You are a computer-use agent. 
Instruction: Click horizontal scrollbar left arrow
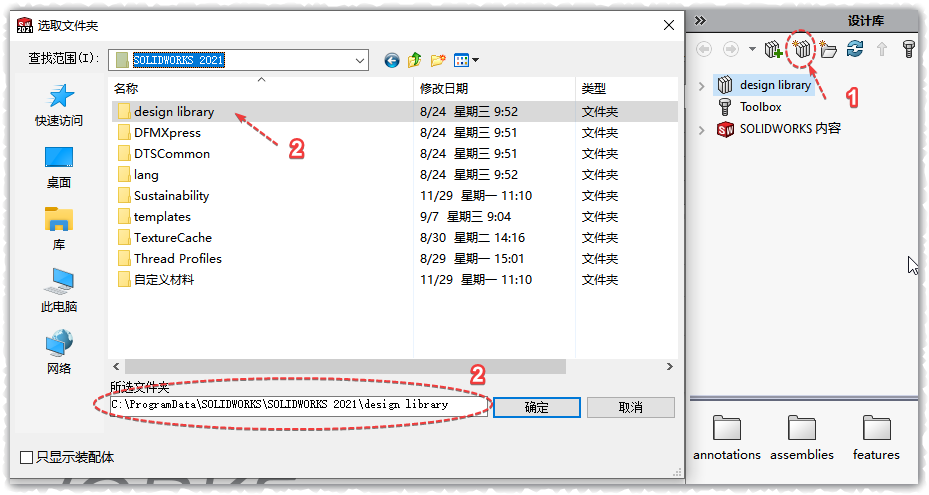point(117,367)
